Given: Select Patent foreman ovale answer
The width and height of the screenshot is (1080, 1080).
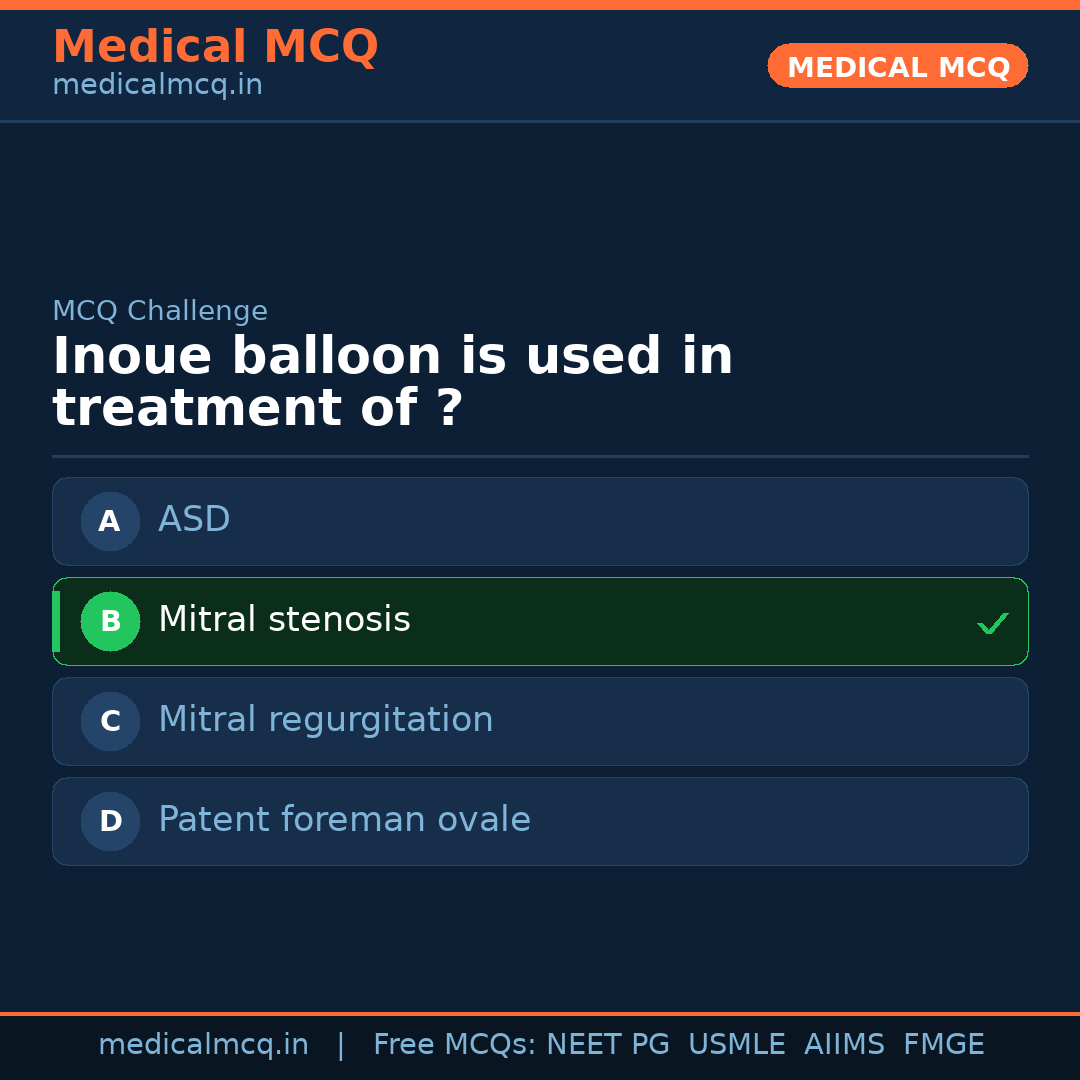Looking at the screenshot, I should (x=540, y=821).
